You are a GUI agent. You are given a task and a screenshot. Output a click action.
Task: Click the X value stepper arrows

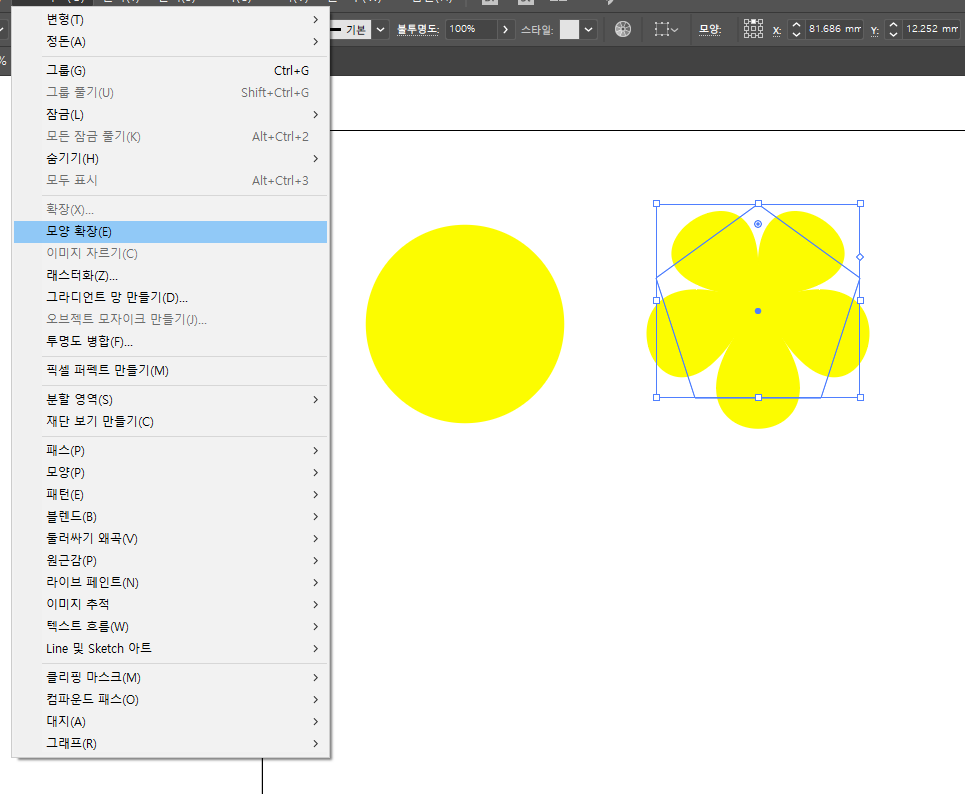796,29
